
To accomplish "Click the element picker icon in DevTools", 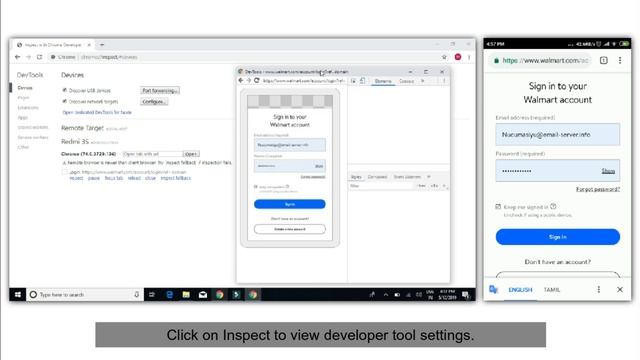I will (353, 81).
